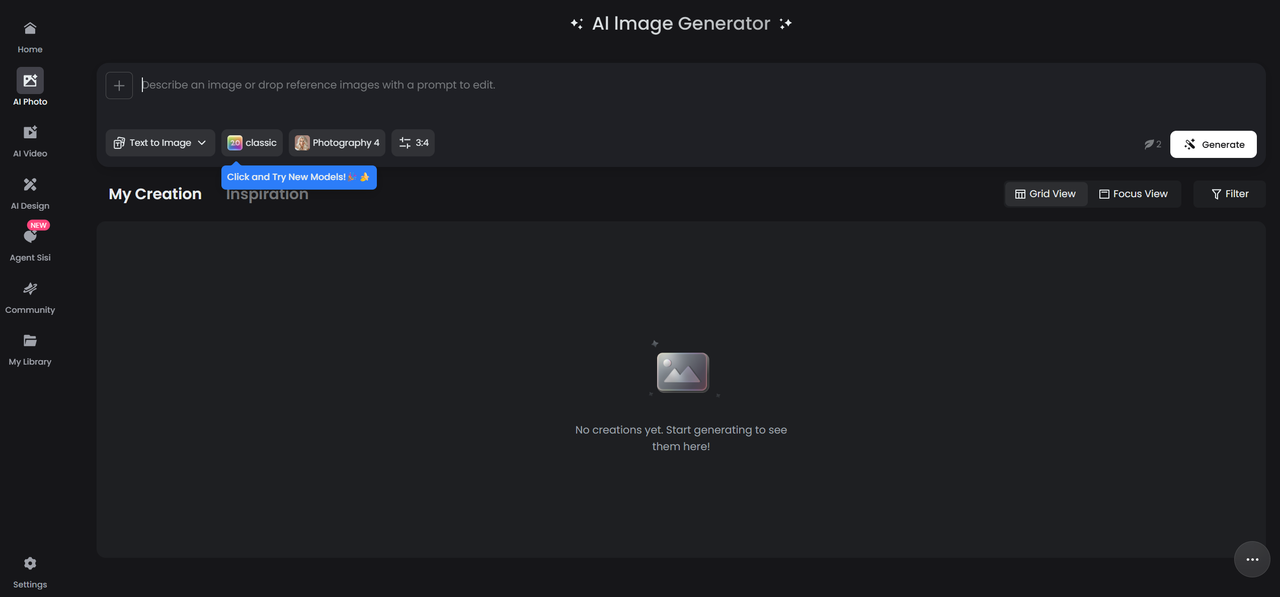Open the classic model selector
This screenshot has height=597, width=1280.
[x=252, y=143]
